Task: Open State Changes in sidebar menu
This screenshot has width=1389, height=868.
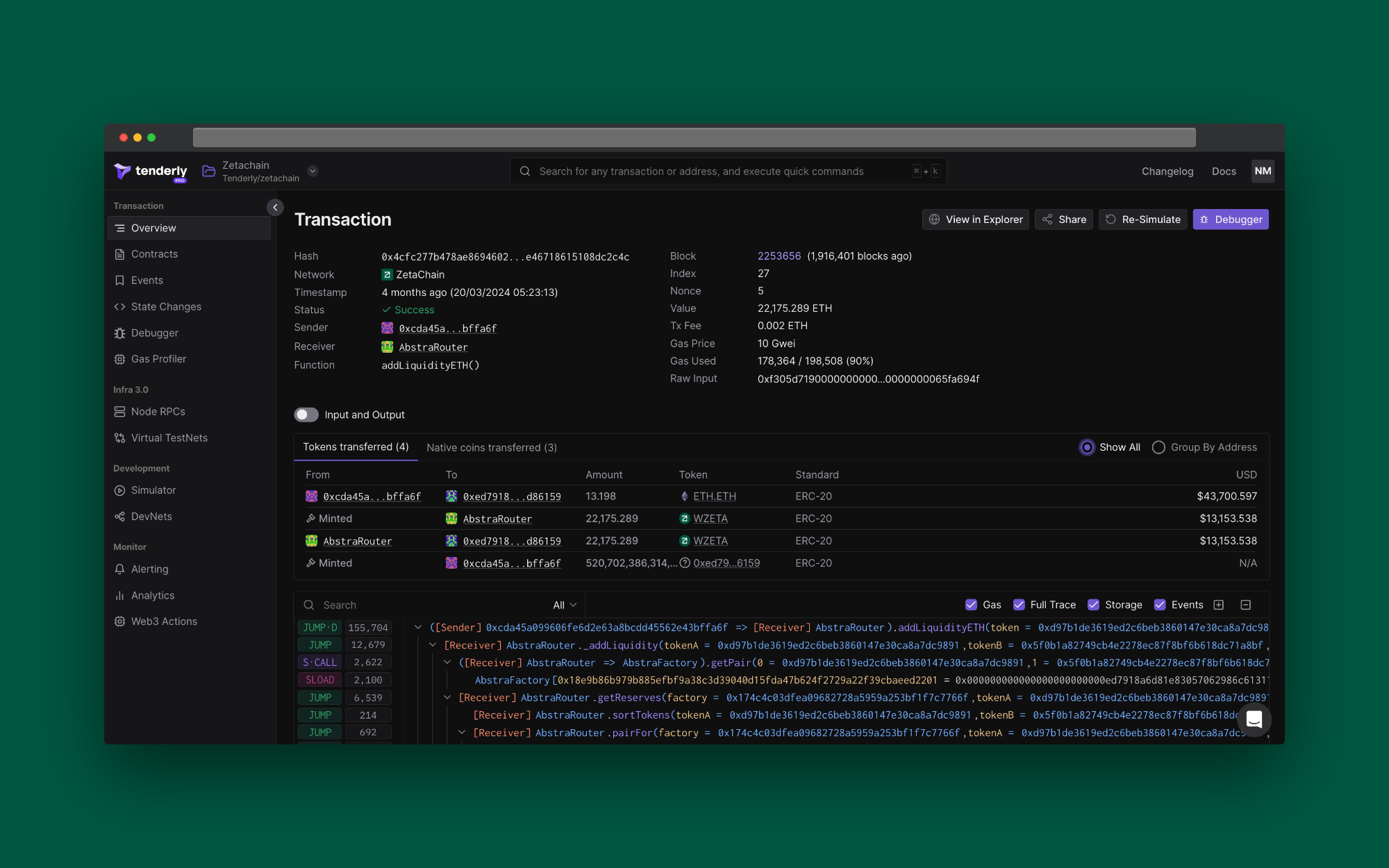Action: click(166, 306)
